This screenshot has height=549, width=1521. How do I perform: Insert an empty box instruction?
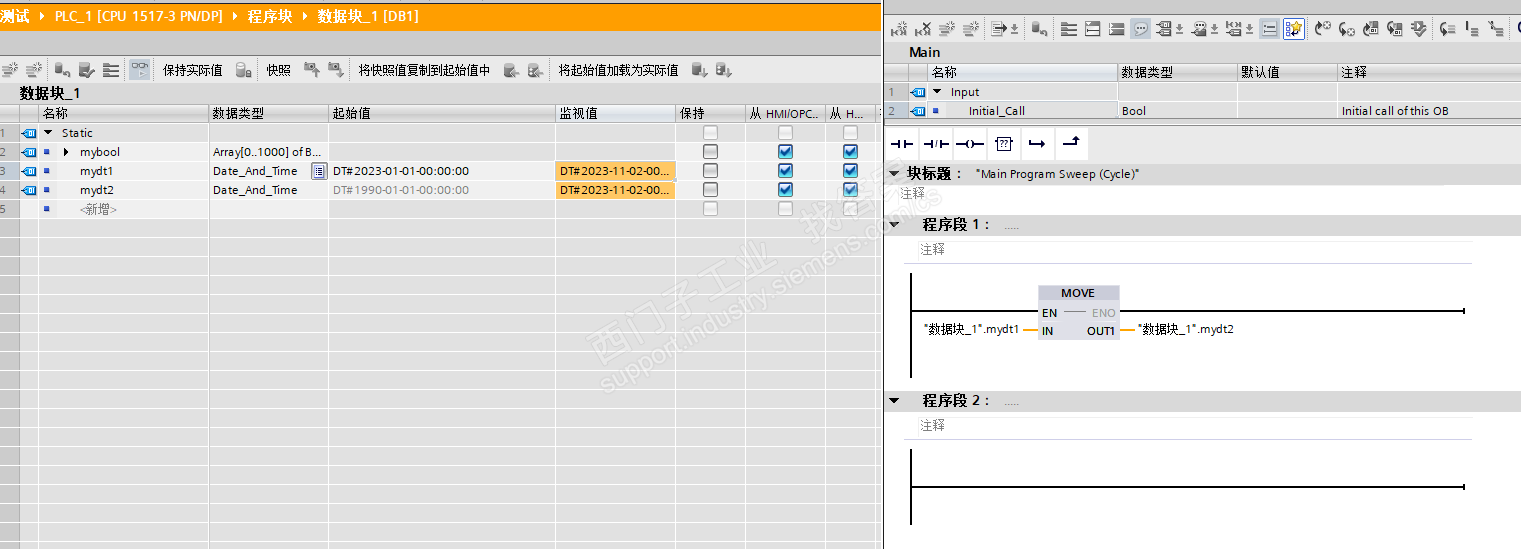pyautogui.click(x=1004, y=144)
